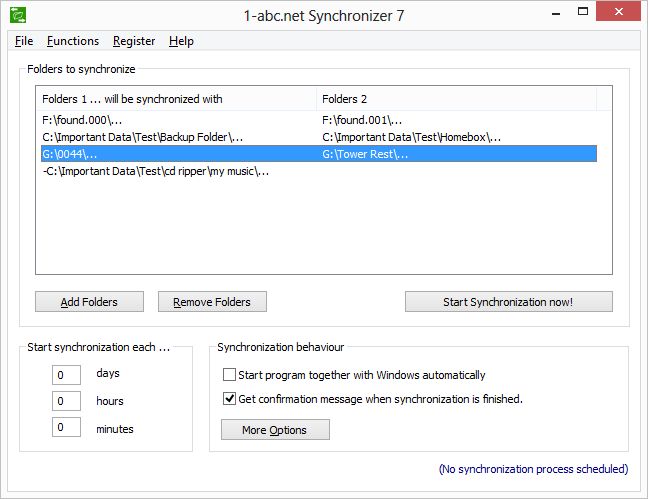
Task: Open the Register menu
Action: [134, 41]
